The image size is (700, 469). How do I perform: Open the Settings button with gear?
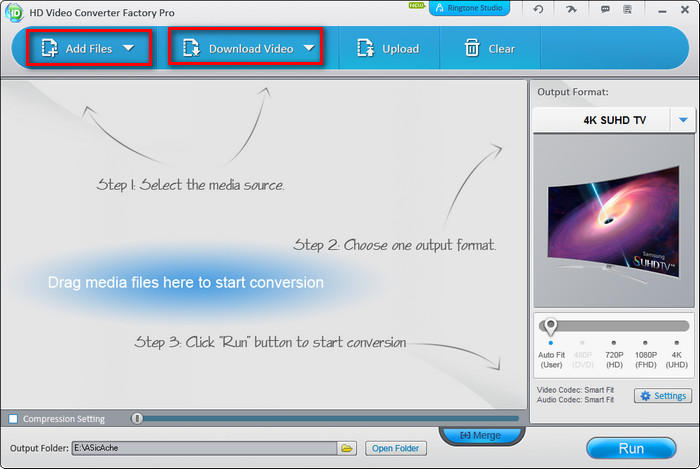(663, 396)
